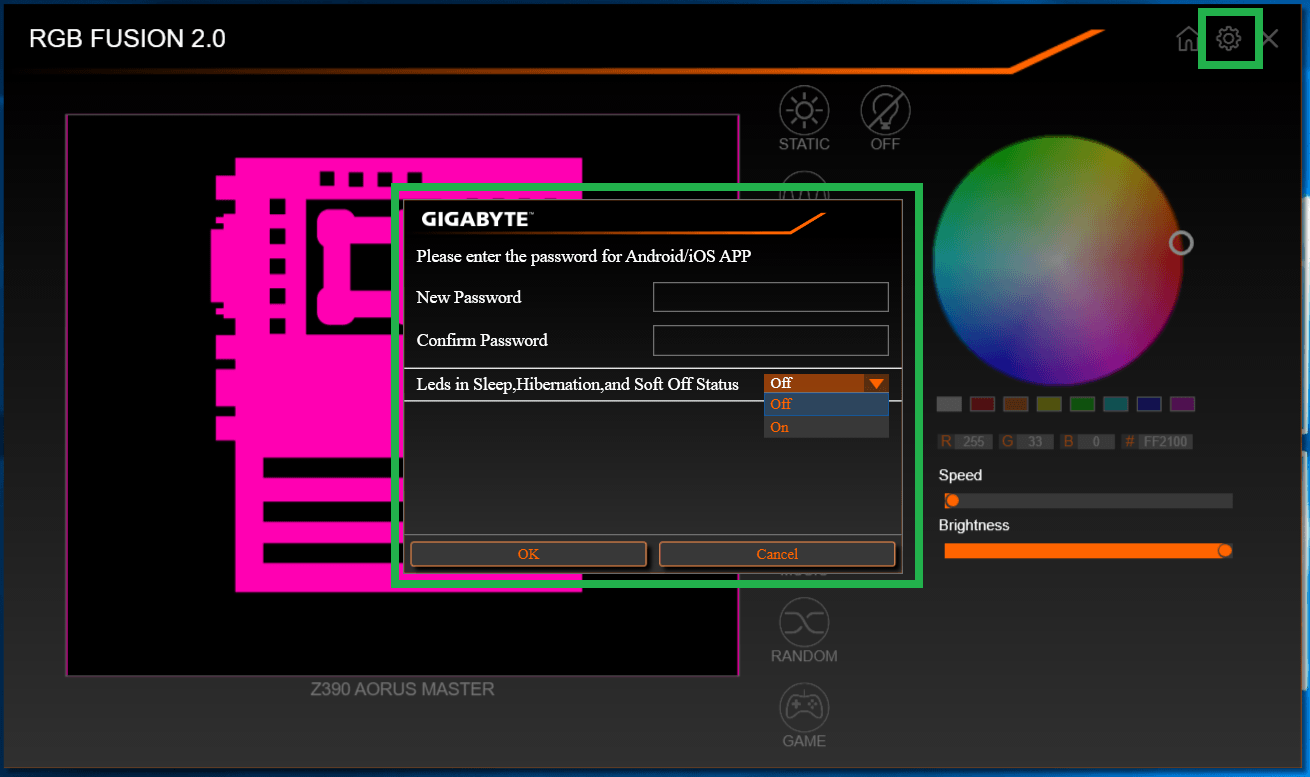The width and height of the screenshot is (1310, 777).
Task: Click the B value field showing 0
Action: pyautogui.click(x=1095, y=441)
